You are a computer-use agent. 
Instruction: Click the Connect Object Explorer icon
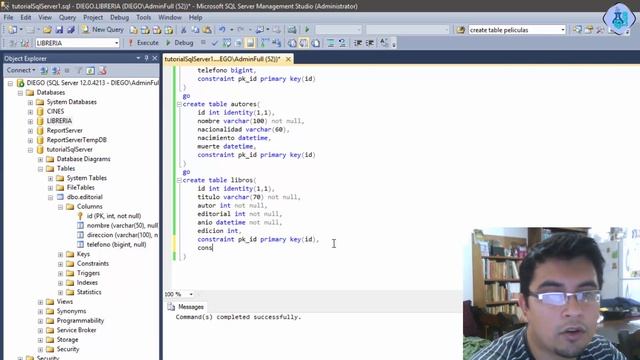[x=44, y=71]
